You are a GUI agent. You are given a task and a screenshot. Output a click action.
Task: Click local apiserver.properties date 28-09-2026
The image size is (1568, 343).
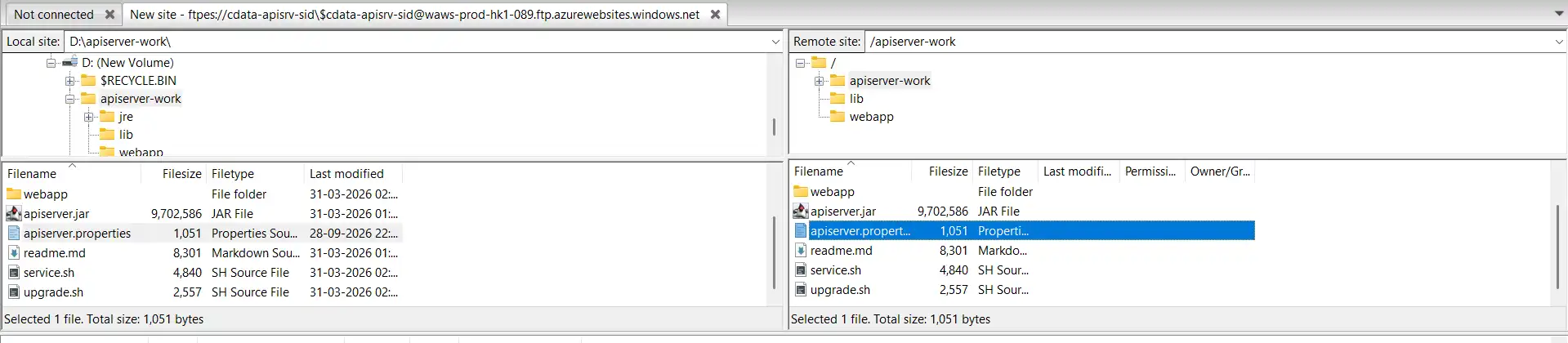point(354,234)
